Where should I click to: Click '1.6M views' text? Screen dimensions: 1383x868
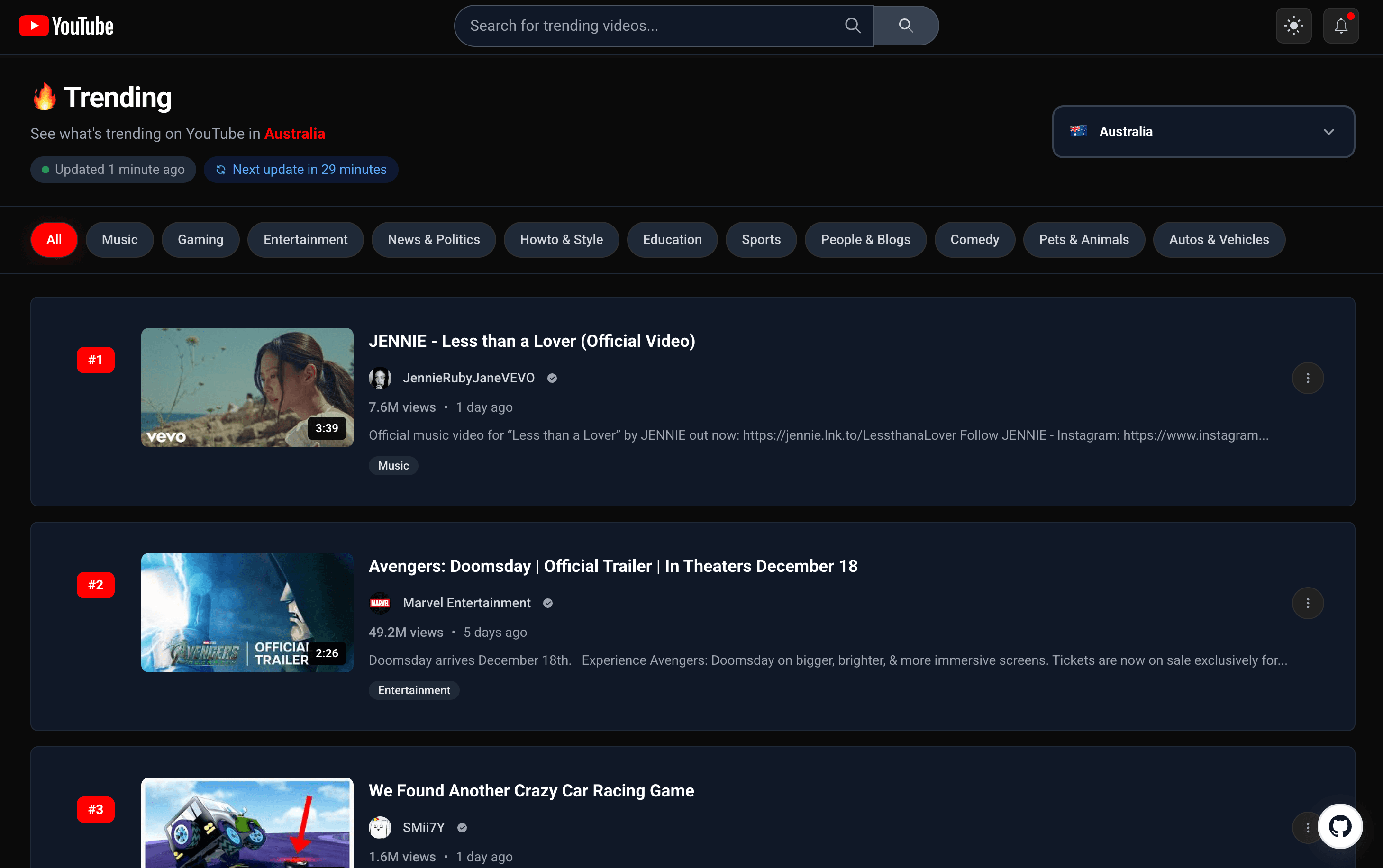[402, 857]
